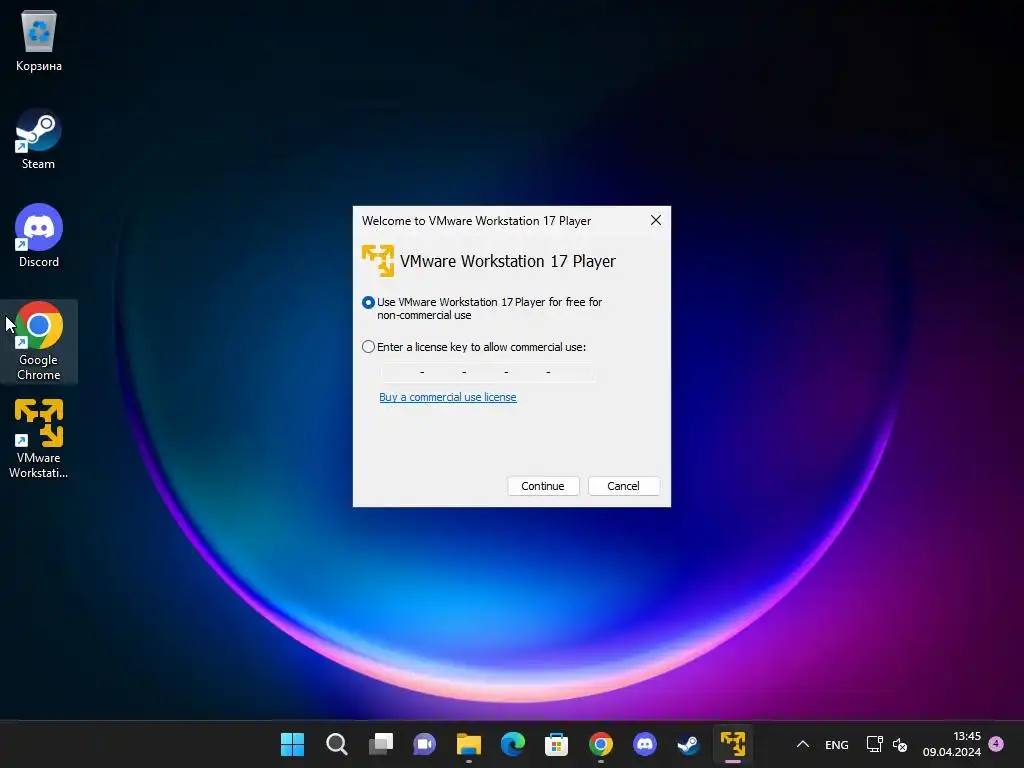Image resolution: width=1024 pixels, height=768 pixels.
Task: Open the Windows Start menu
Action: [x=293, y=744]
